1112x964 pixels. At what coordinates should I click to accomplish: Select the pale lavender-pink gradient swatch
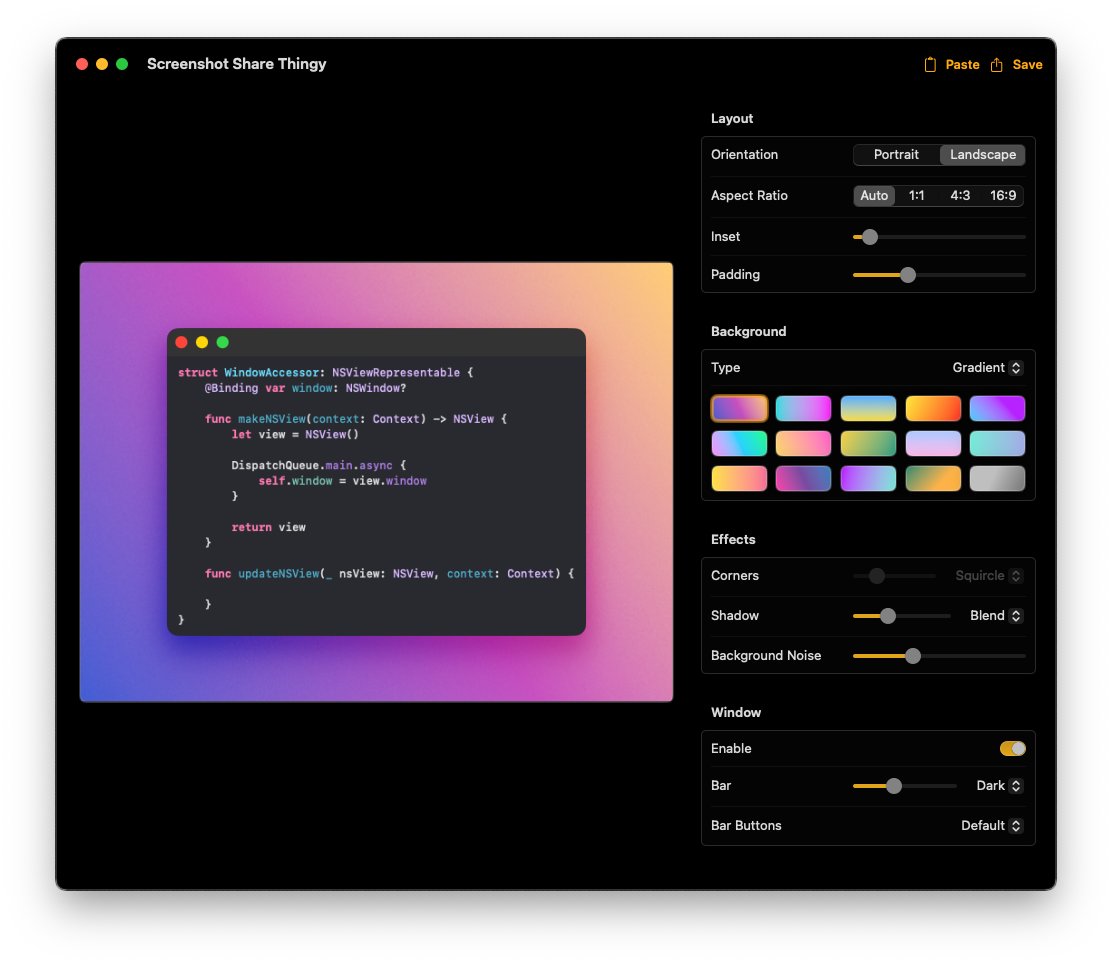(933, 443)
